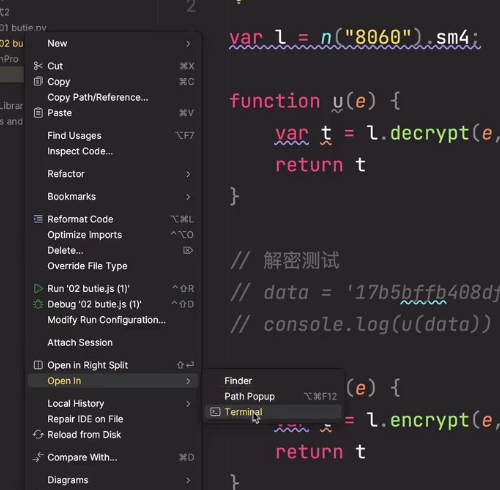Expand the New submenu arrow

click(188, 44)
